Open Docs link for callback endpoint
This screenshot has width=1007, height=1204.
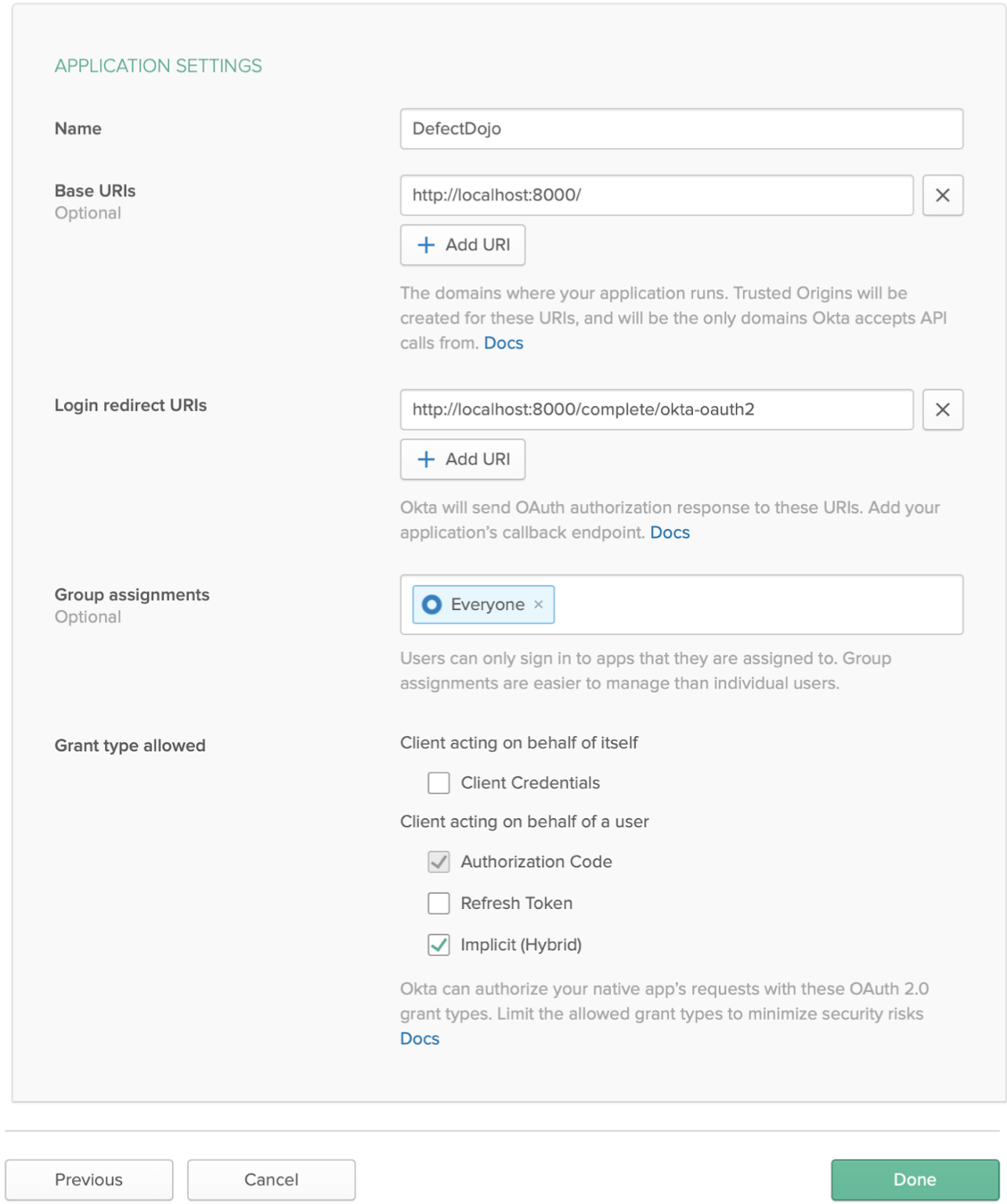coord(670,532)
